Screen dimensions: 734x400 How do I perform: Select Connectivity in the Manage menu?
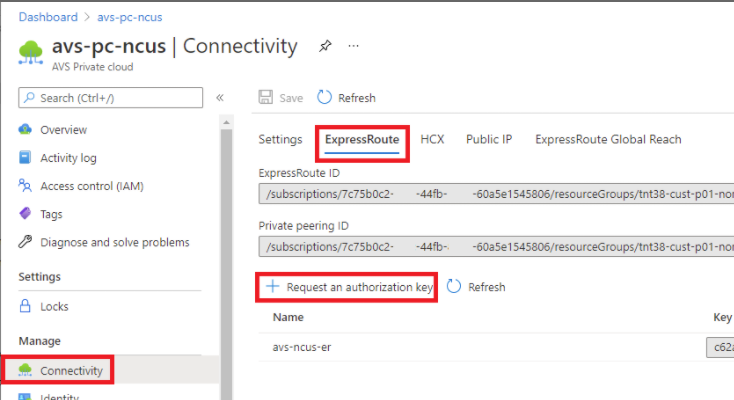click(71, 371)
